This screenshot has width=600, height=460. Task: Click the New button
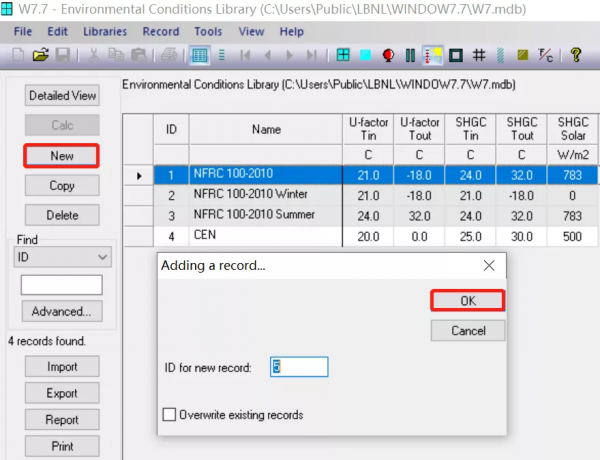pos(62,156)
